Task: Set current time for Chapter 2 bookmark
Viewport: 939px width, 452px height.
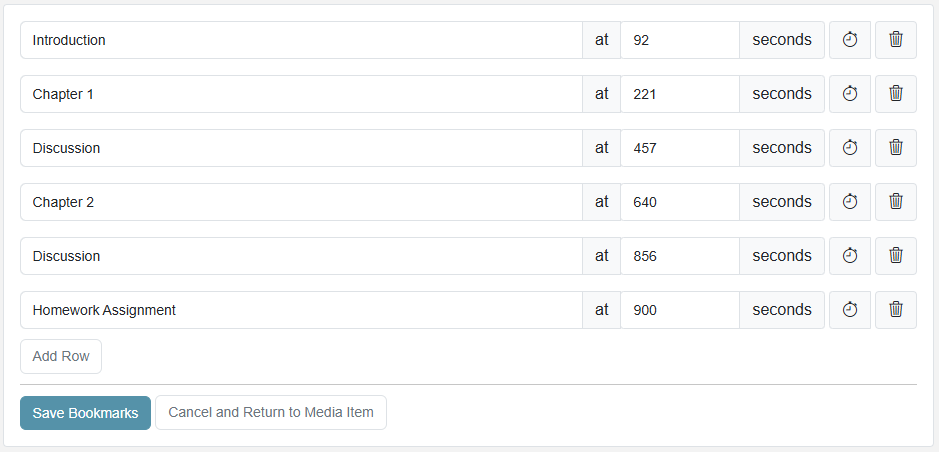Action: [x=850, y=202]
